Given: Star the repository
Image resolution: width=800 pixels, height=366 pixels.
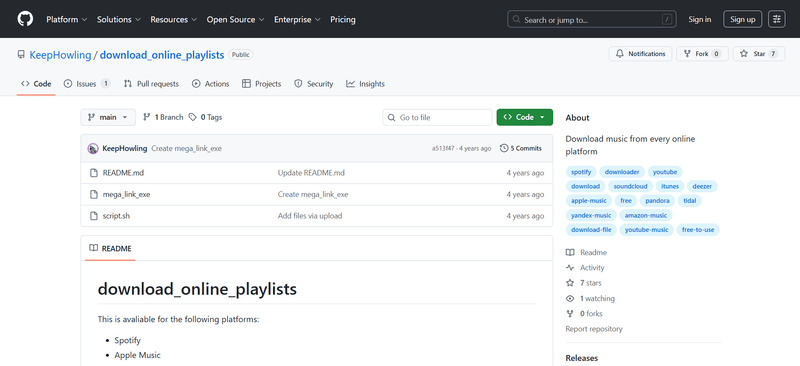Looking at the screenshot, I should [x=759, y=54].
